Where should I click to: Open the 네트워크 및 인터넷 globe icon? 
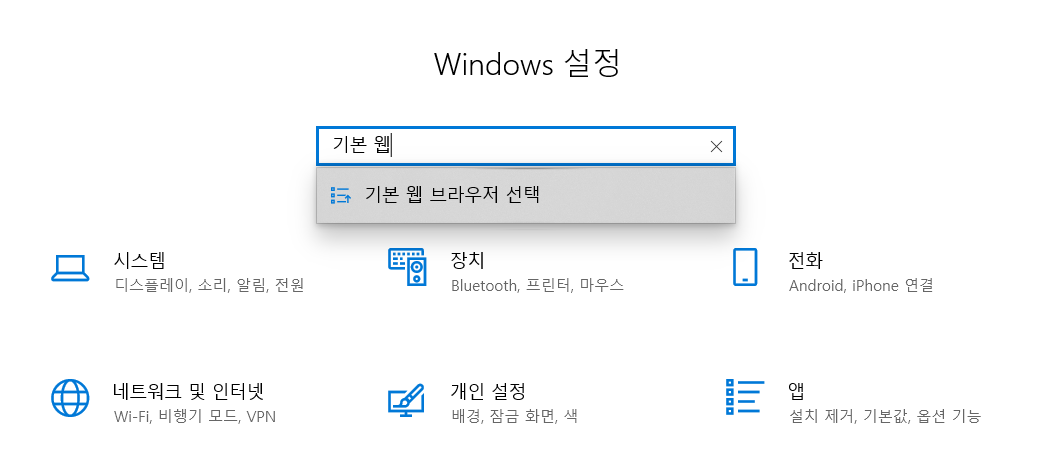pyautogui.click(x=70, y=398)
